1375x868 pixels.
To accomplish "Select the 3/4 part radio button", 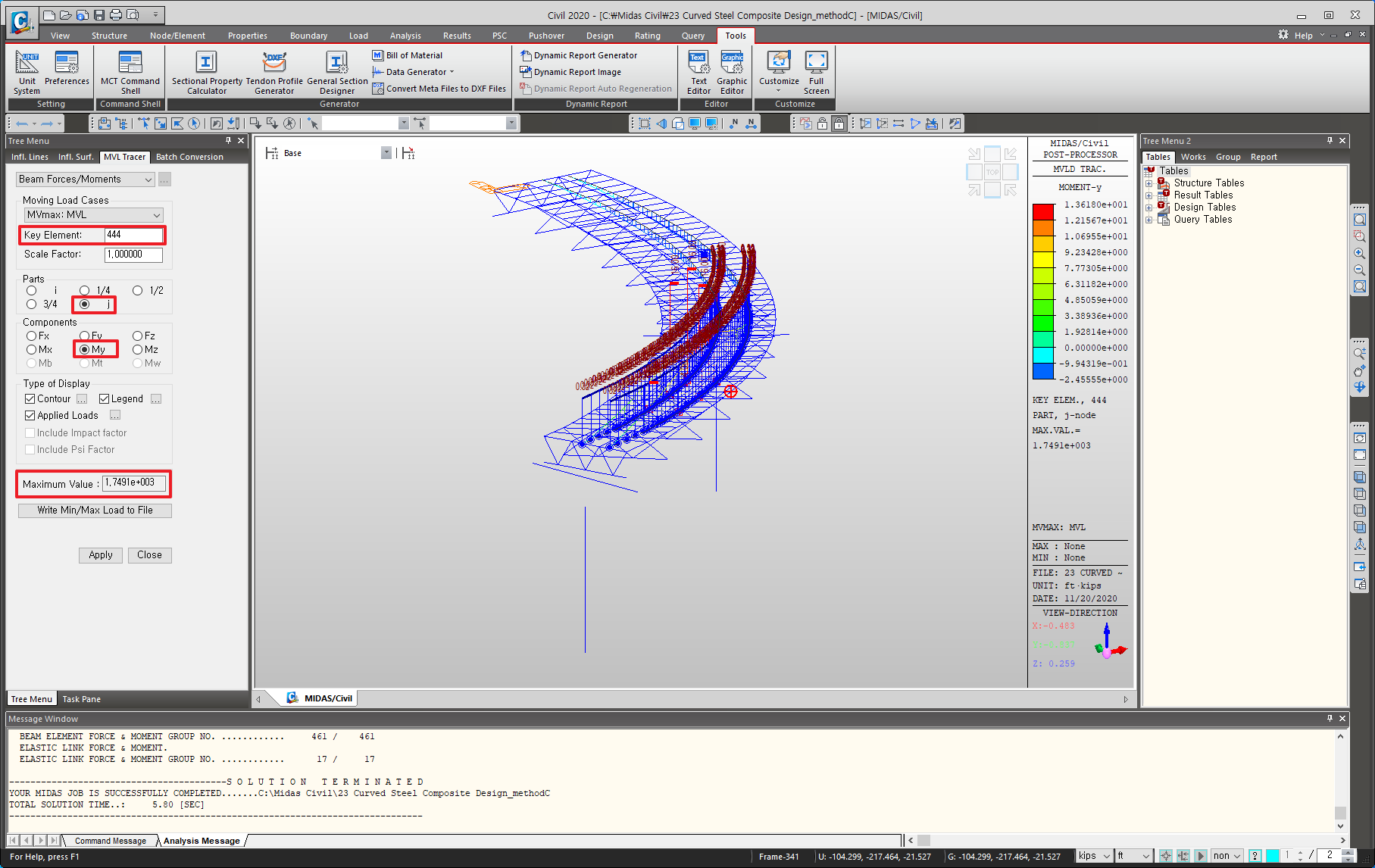I will [x=31, y=304].
